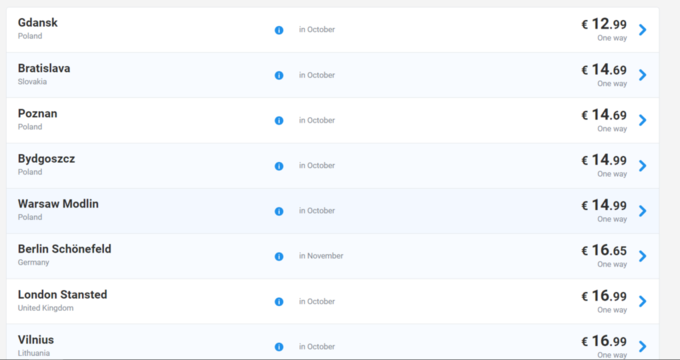The image size is (680, 360).
Task: Click 'in October' in Bydgoszcz row
Action: (317, 165)
